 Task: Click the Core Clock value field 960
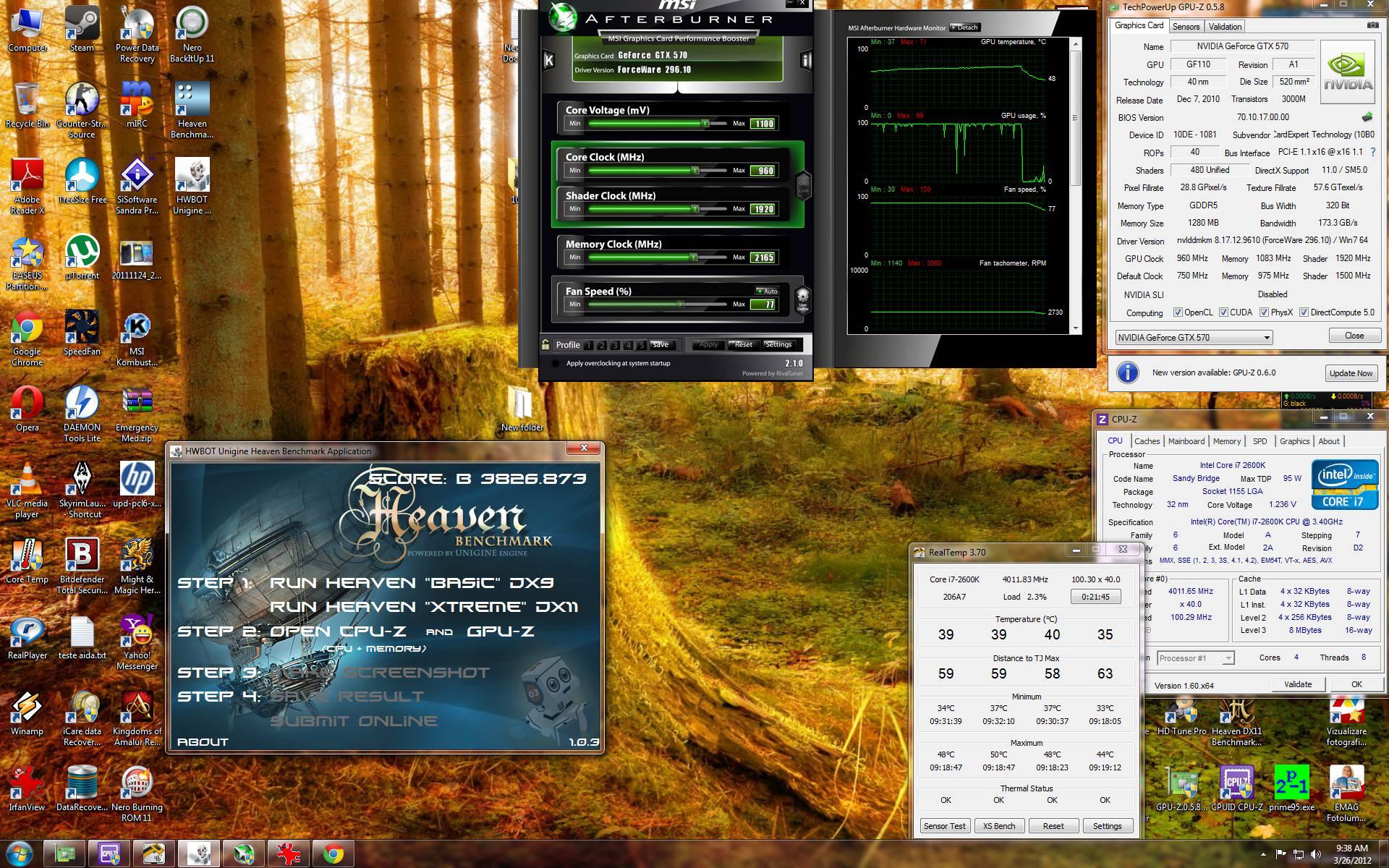(763, 171)
